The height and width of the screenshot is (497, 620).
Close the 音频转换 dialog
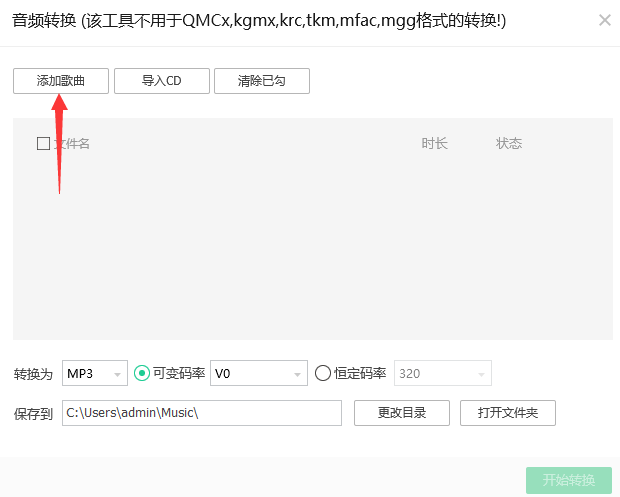605,20
